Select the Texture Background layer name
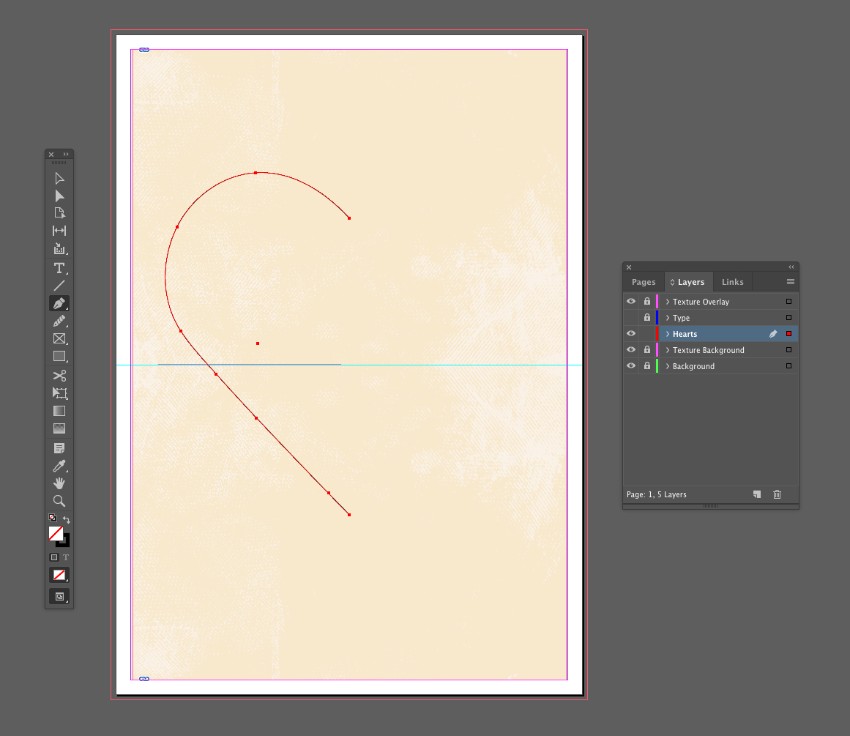The height and width of the screenshot is (736, 850). [709, 350]
